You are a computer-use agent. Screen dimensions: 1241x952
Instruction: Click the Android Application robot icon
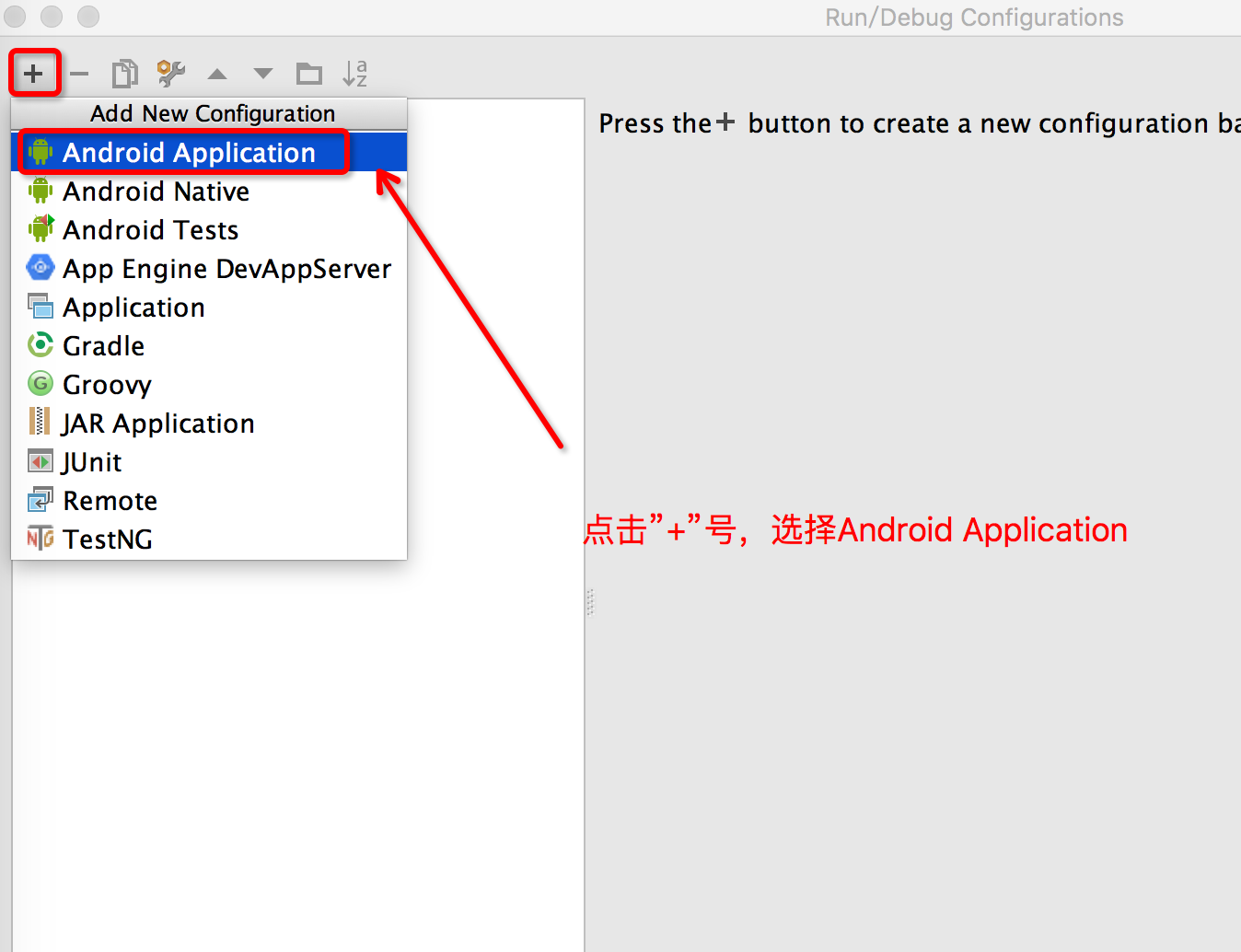41,151
